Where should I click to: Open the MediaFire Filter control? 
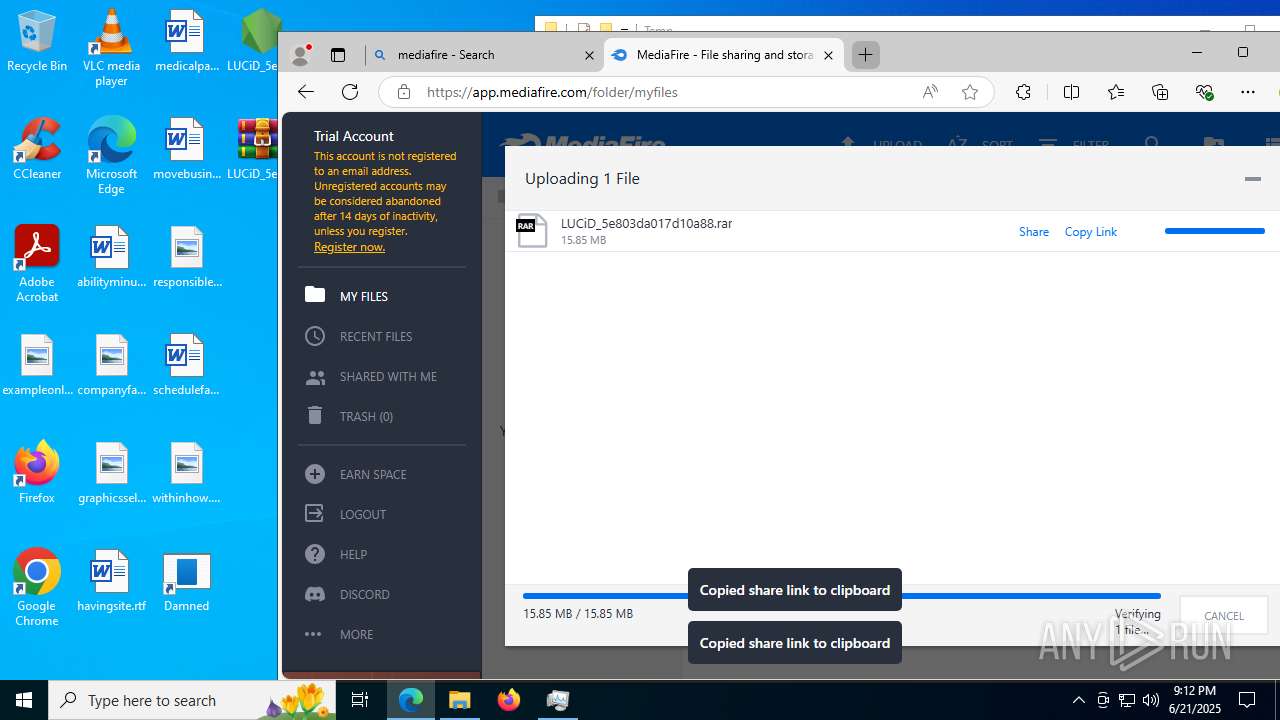pyautogui.click(x=1073, y=144)
